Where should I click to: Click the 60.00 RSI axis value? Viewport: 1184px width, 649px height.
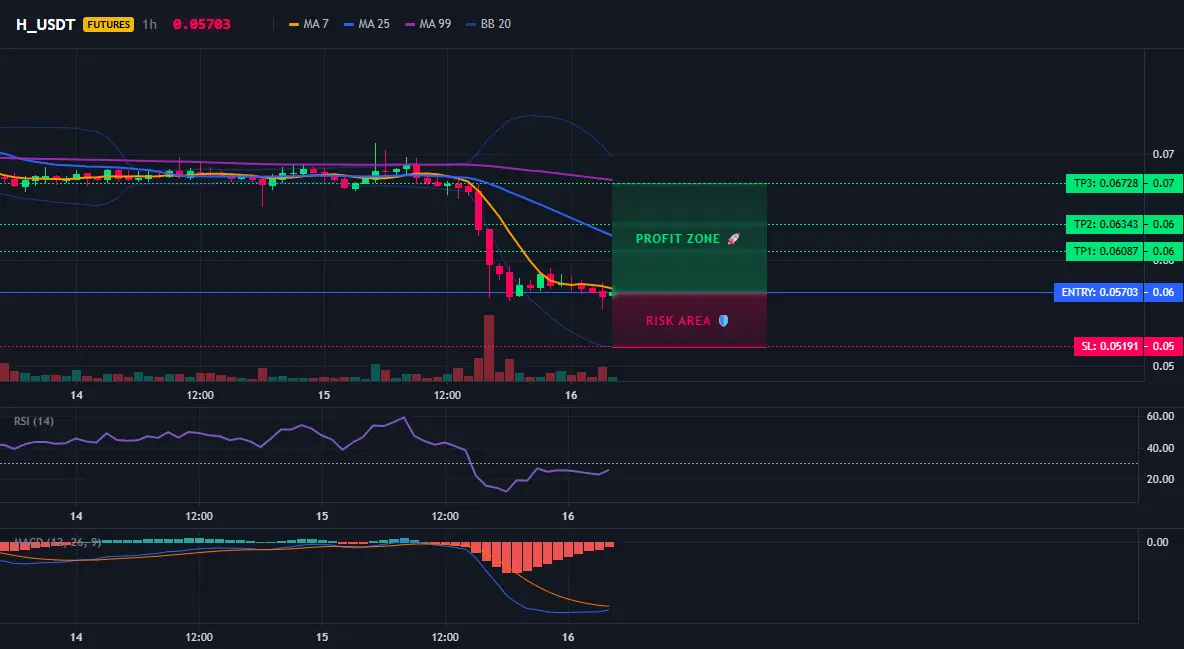pyautogui.click(x=1160, y=416)
